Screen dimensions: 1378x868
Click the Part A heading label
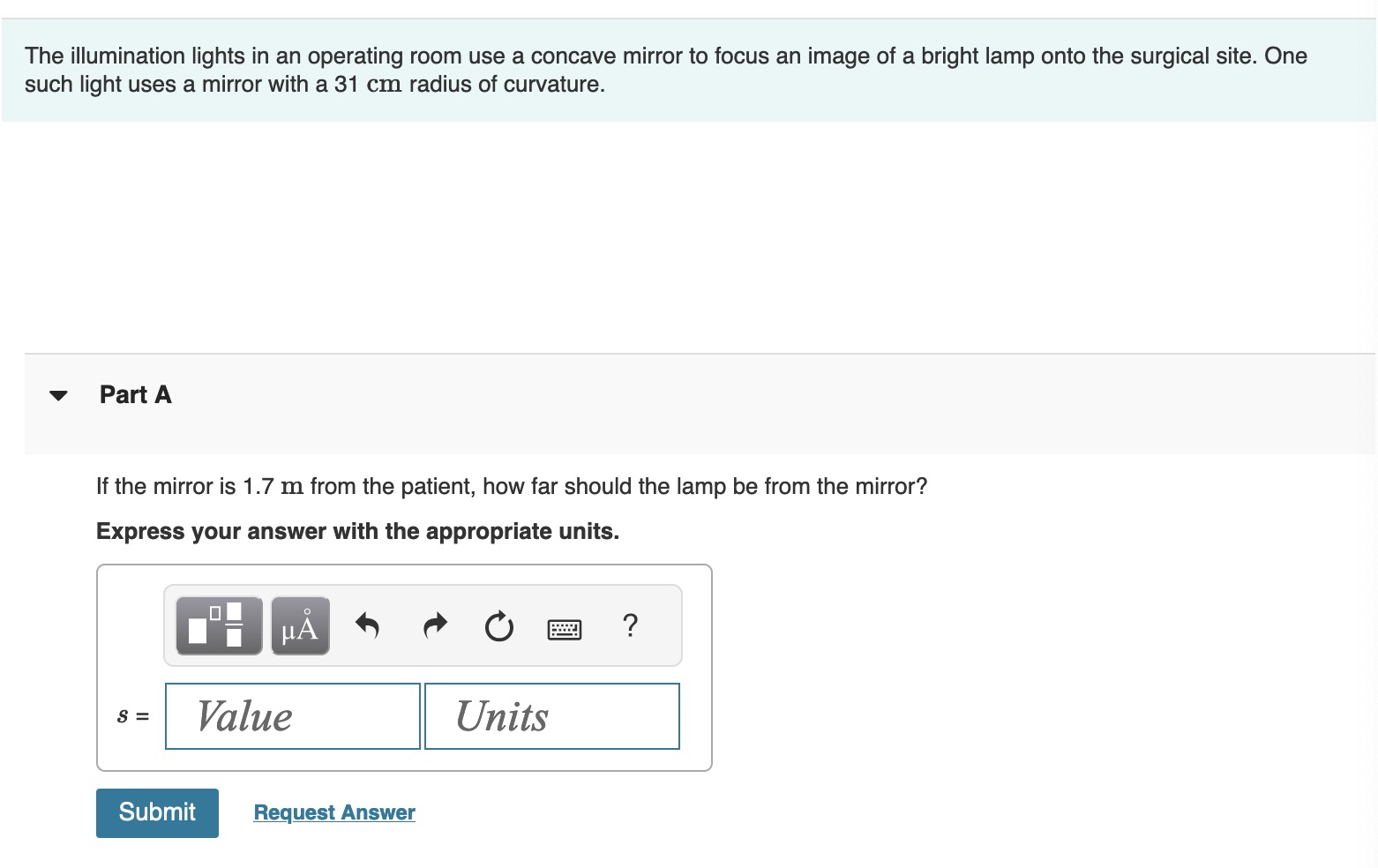coord(135,394)
